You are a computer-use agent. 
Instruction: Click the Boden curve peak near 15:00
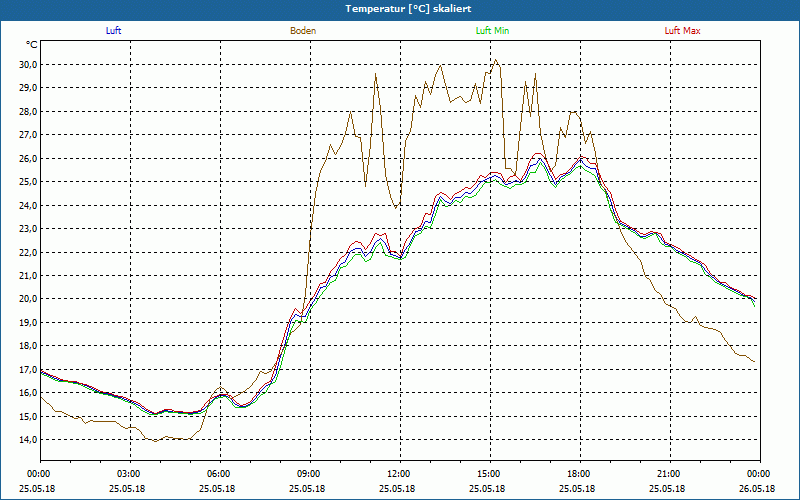click(x=495, y=60)
